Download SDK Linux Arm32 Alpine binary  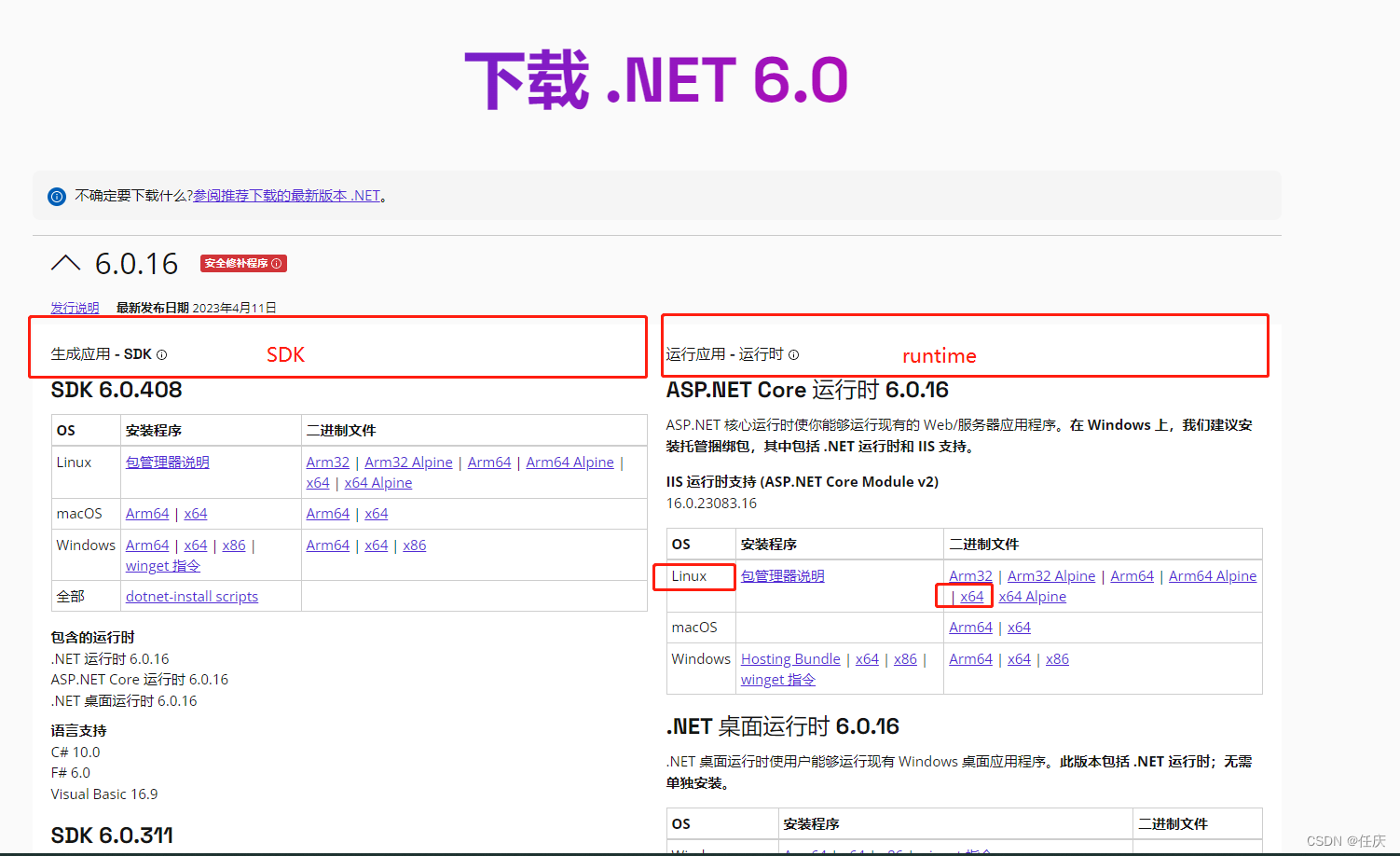point(408,463)
